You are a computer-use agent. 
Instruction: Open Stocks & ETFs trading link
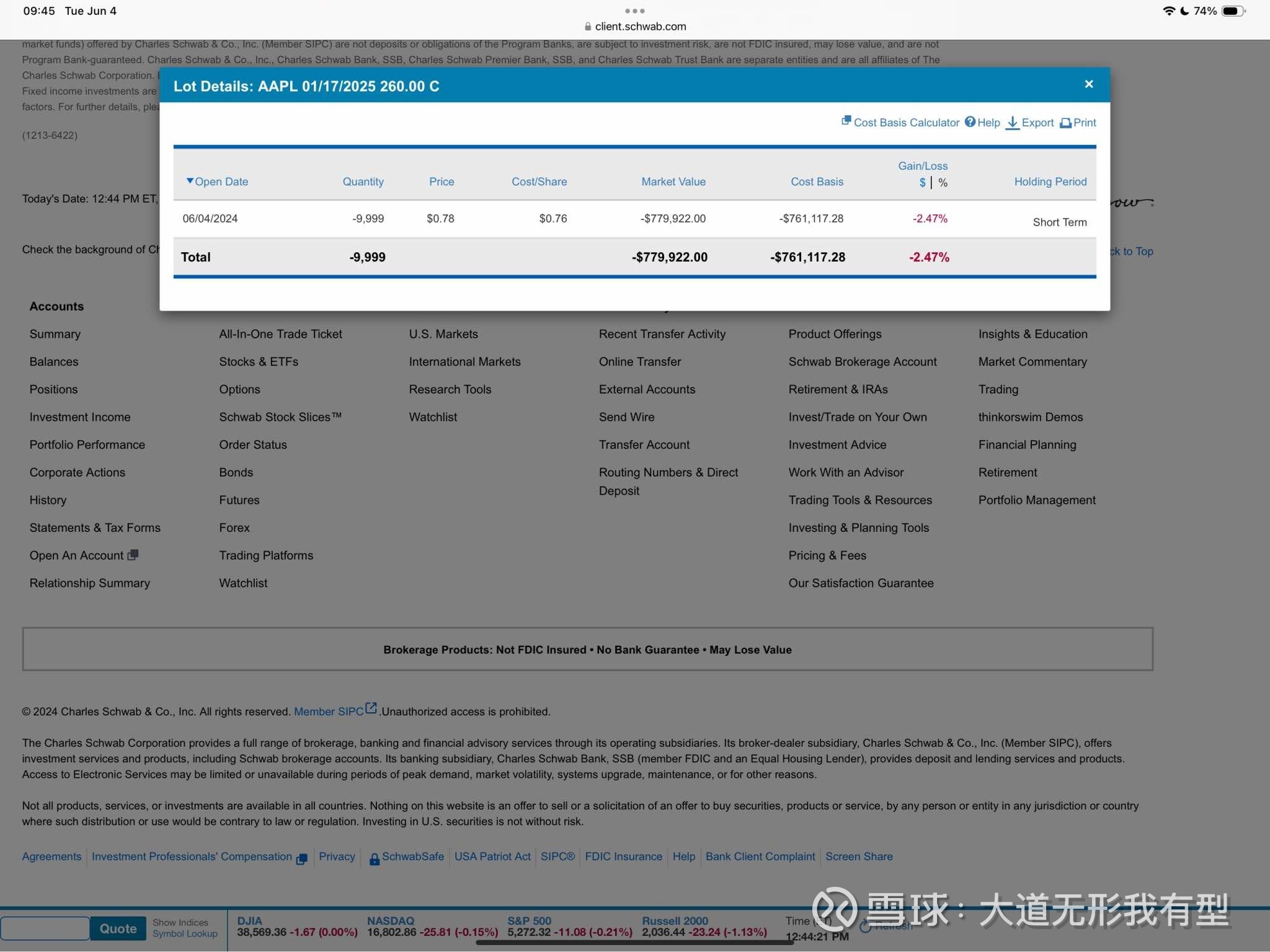[259, 361]
